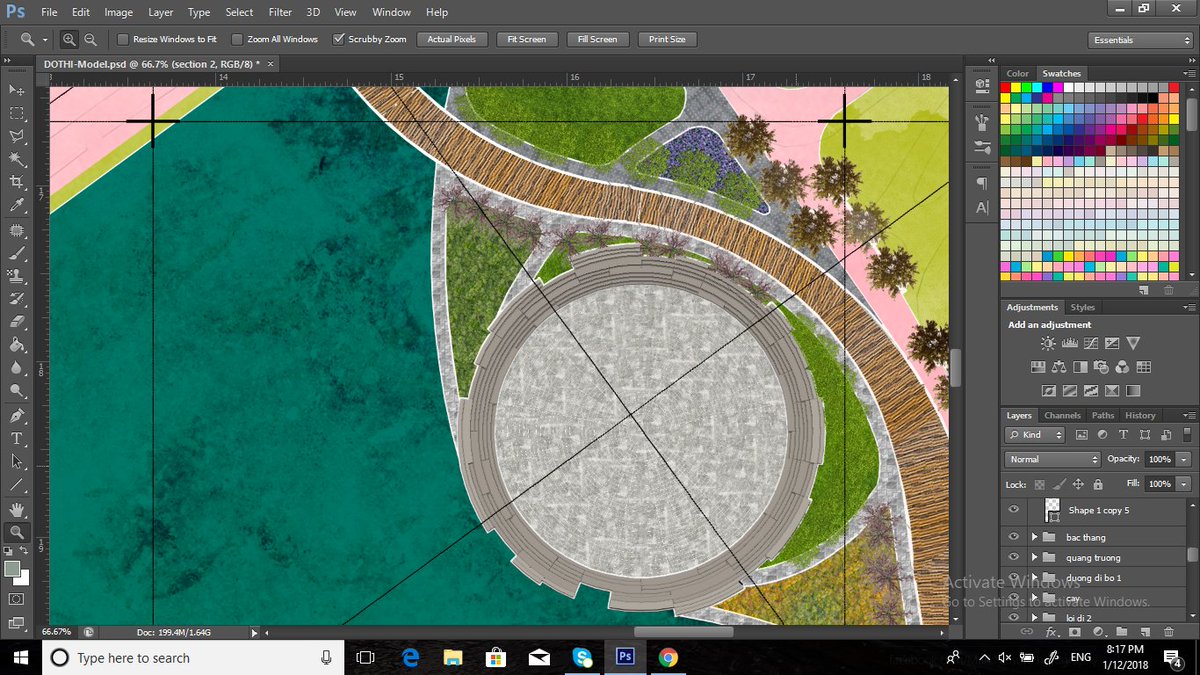Enable Zoom All Windows checkbox
The width and height of the screenshot is (1200, 675).
tap(237, 40)
